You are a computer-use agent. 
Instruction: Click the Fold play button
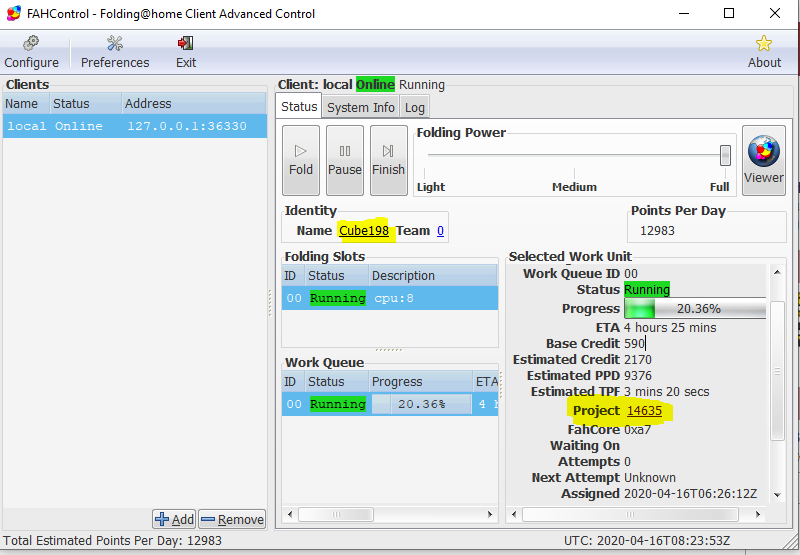tap(301, 160)
